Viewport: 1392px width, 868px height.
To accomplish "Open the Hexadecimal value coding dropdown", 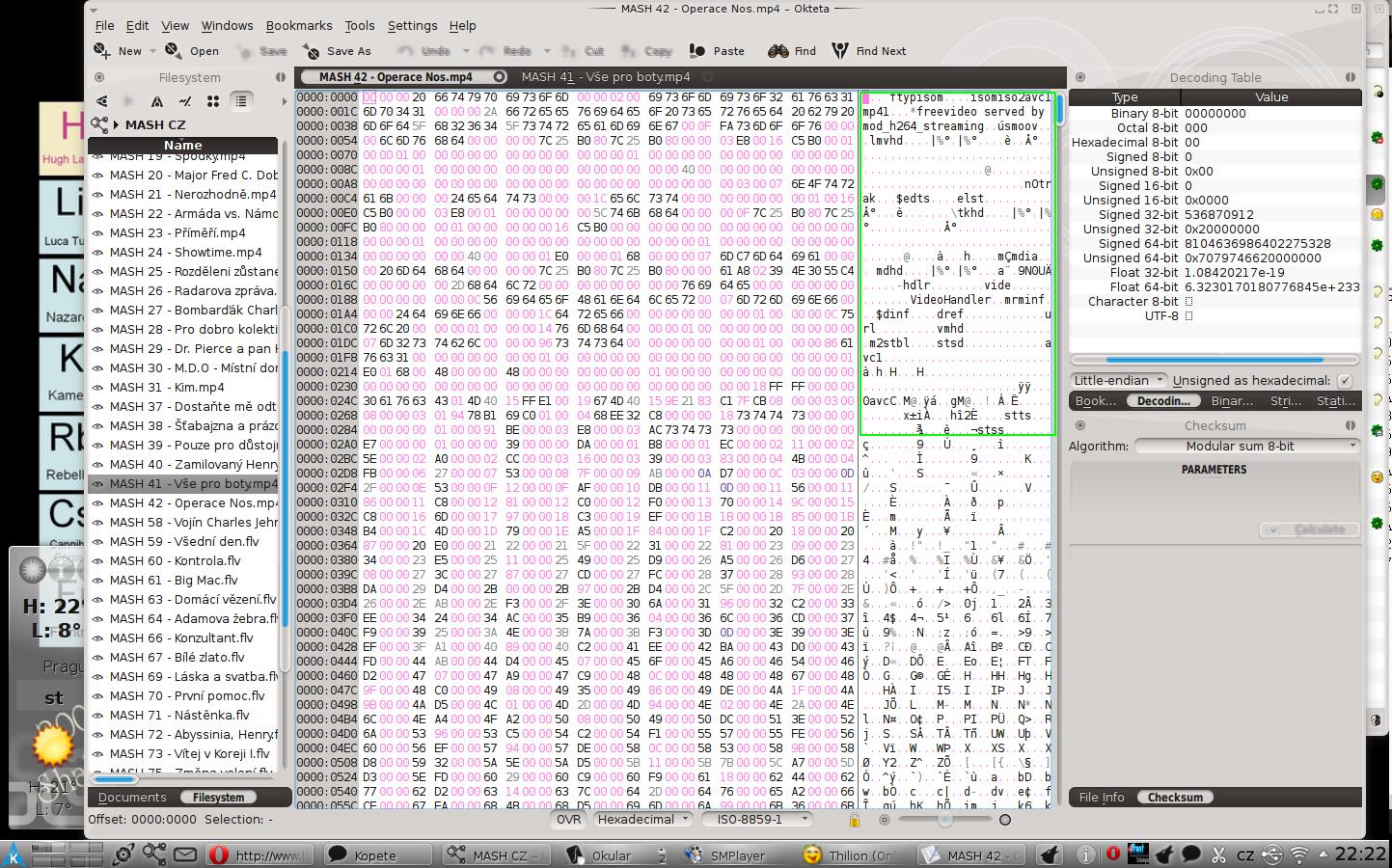I will pyautogui.click(x=642, y=819).
